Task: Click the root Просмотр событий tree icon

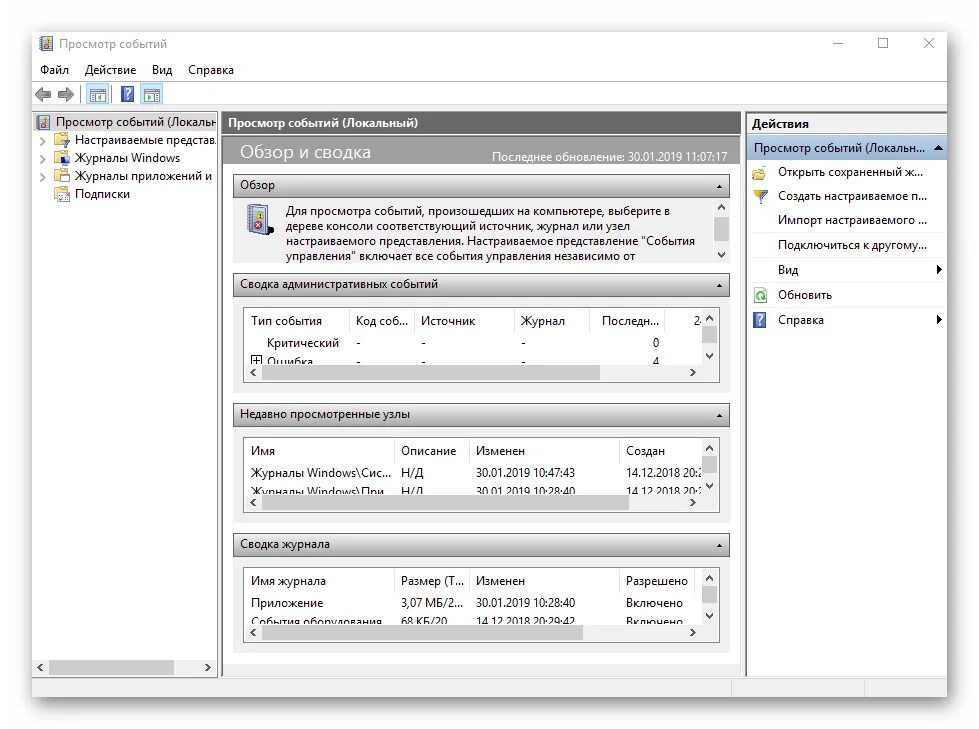Action: [43, 122]
